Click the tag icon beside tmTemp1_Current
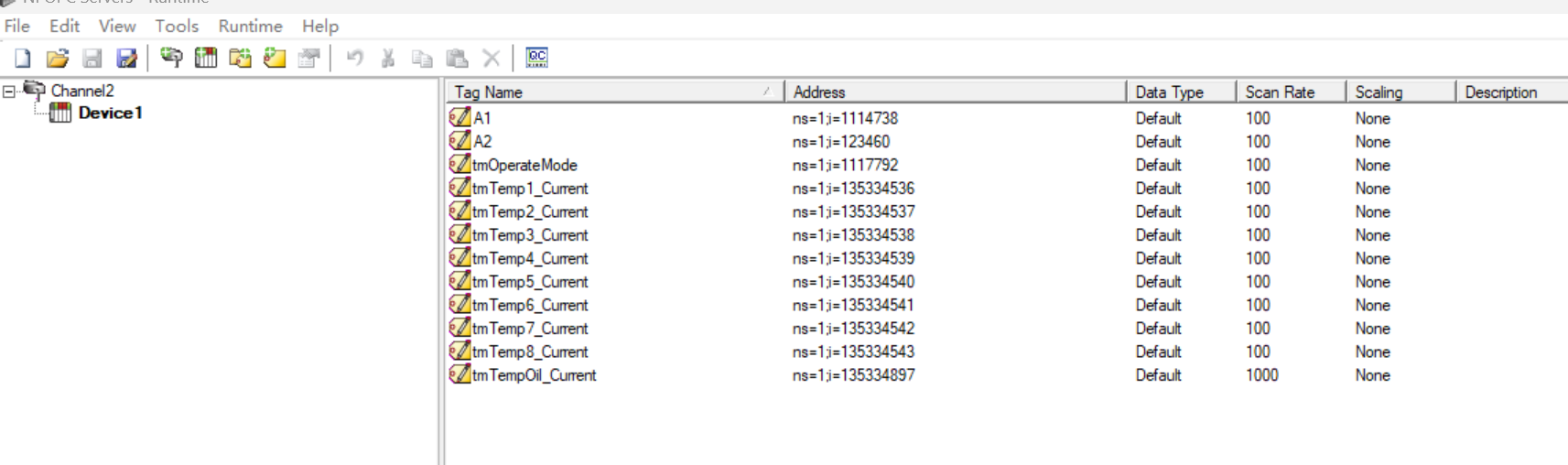The image size is (1568, 465). (460, 188)
